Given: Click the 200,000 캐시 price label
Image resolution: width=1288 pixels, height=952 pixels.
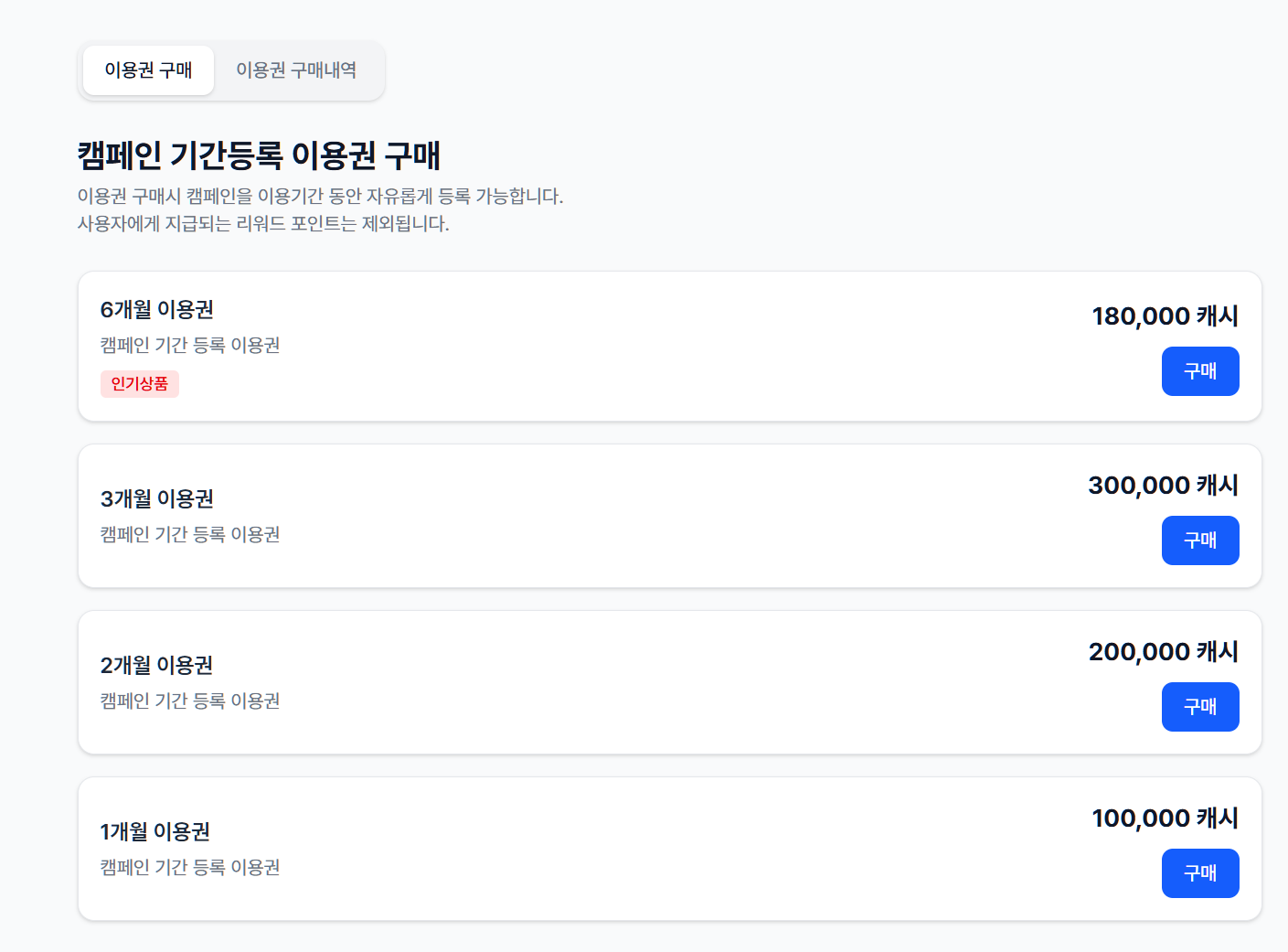Looking at the screenshot, I should click(x=1161, y=651).
